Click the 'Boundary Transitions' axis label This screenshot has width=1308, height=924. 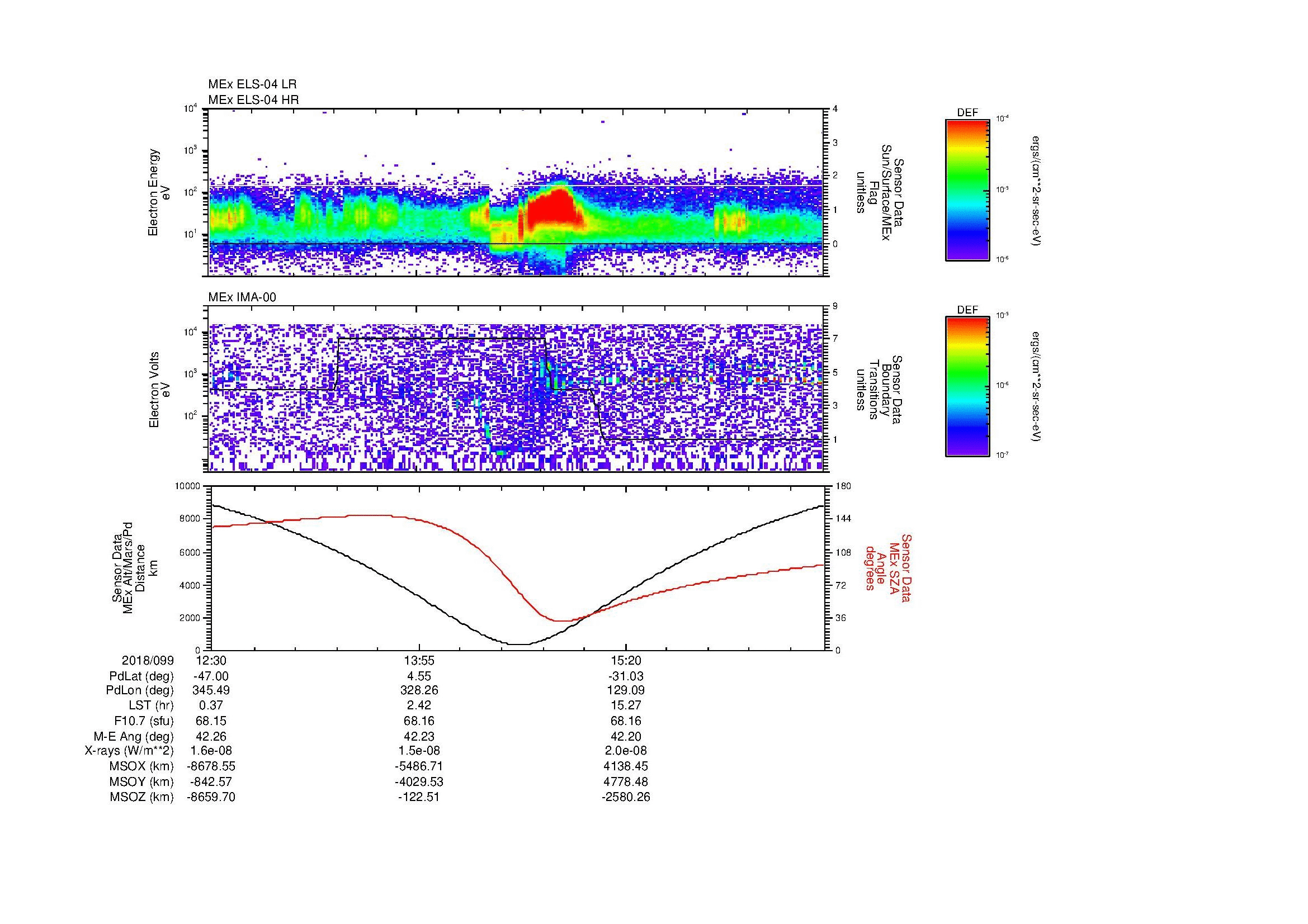point(879,390)
